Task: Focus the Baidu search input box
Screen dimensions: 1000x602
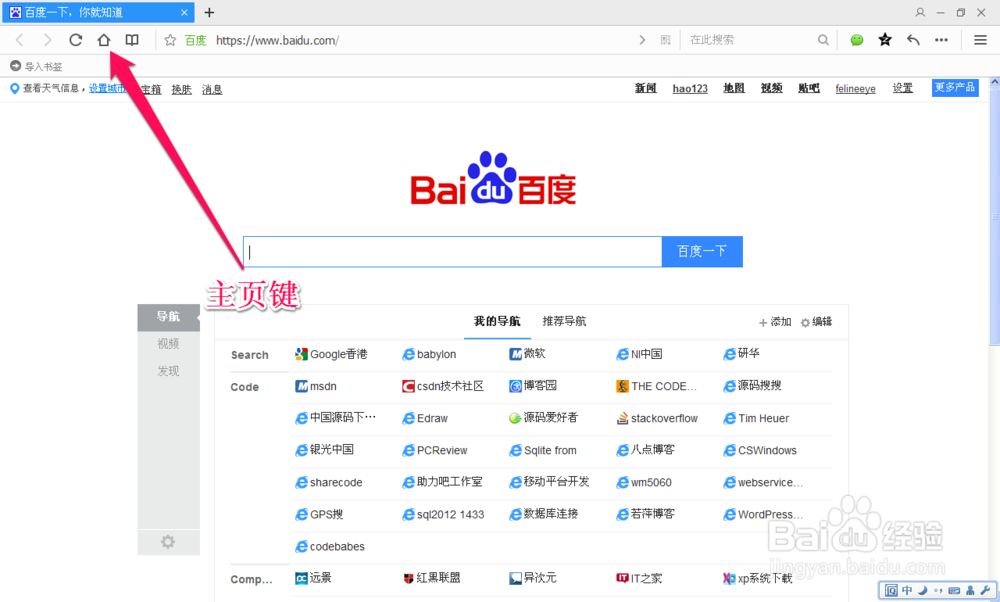Action: click(452, 252)
